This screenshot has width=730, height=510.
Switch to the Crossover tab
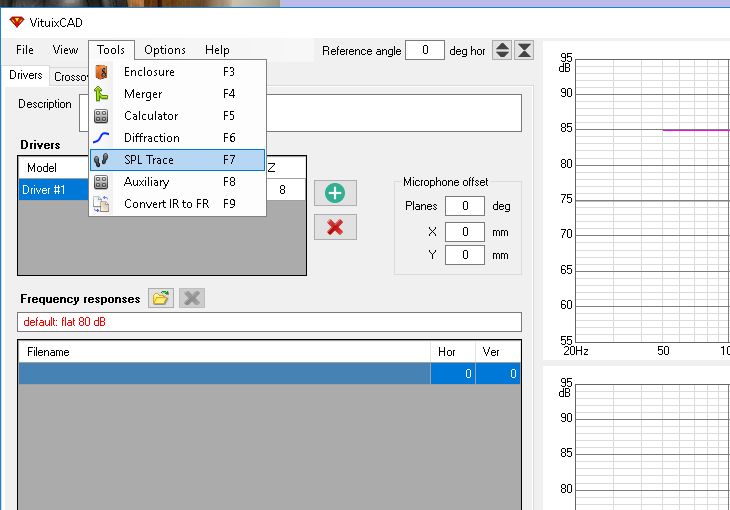[70, 77]
